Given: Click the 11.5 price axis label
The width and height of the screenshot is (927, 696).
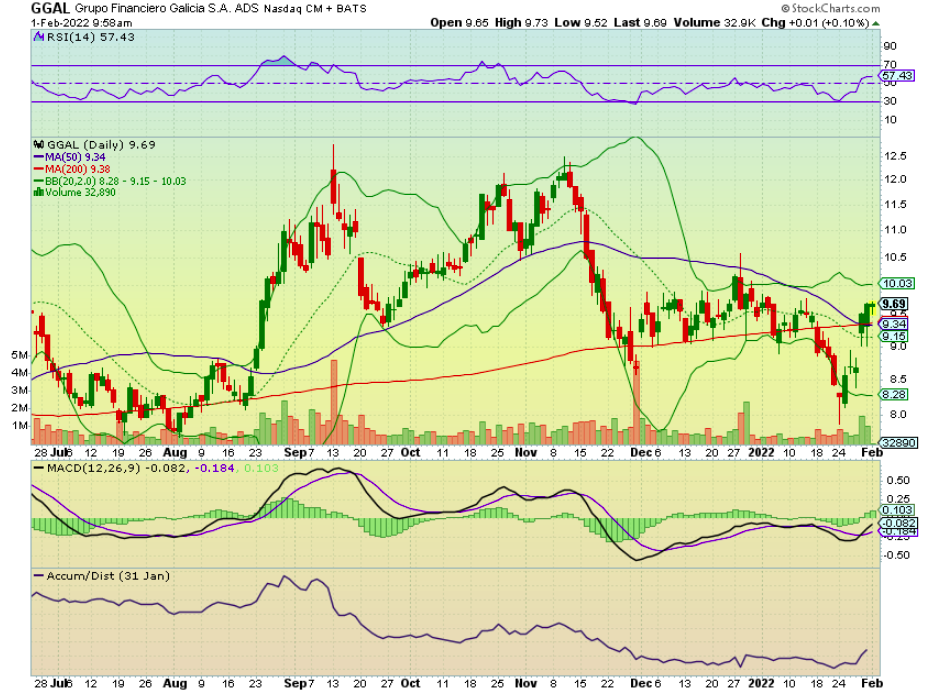Looking at the screenshot, I should click(895, 204).
